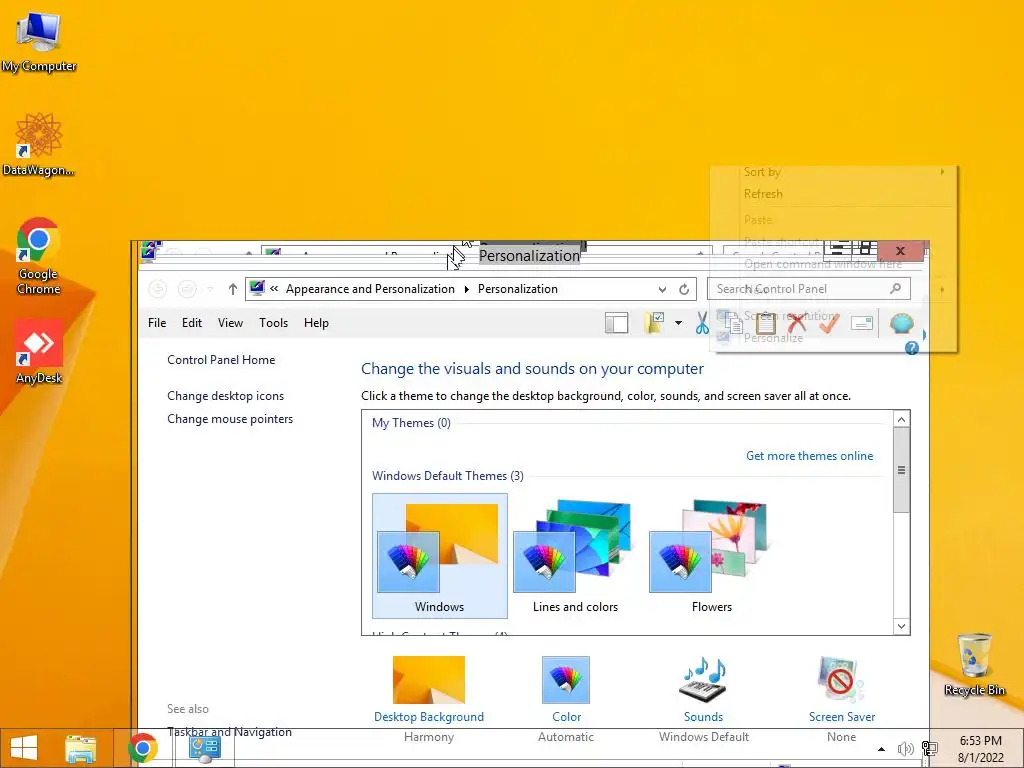Open the View menu
Screen dimensions: 1024x768
tap(231, 323)
